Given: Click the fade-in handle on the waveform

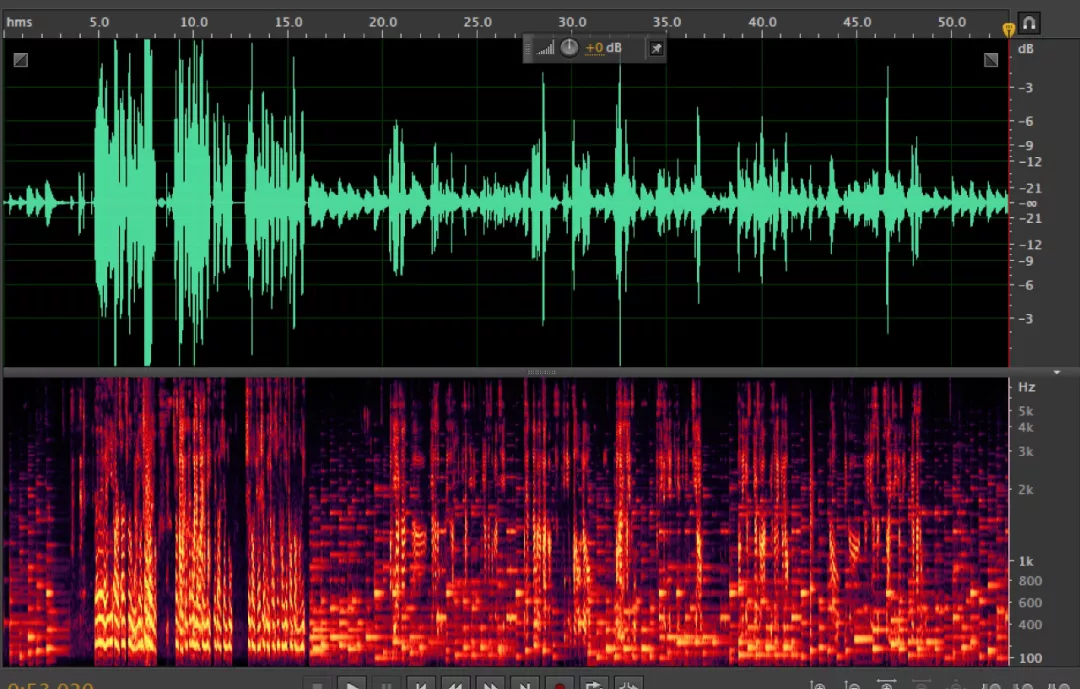Looking at the screenshot, I should (21, 60).
